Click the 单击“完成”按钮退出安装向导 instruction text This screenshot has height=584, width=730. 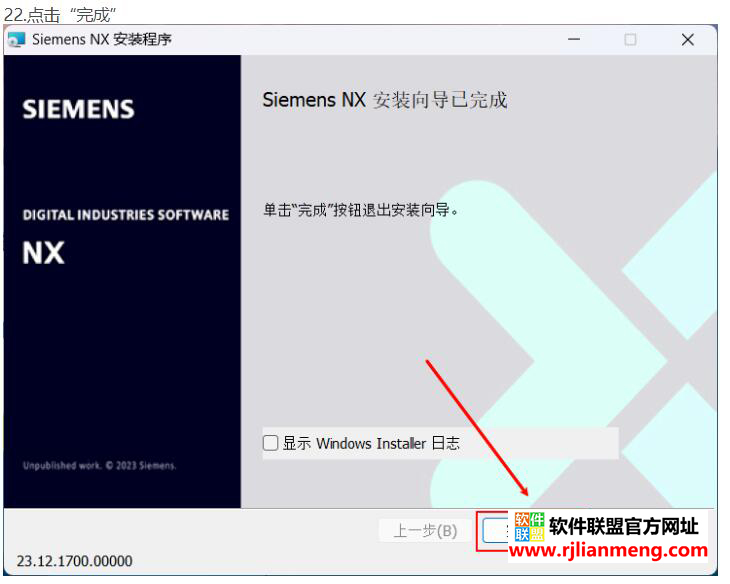tap(361, 210)
